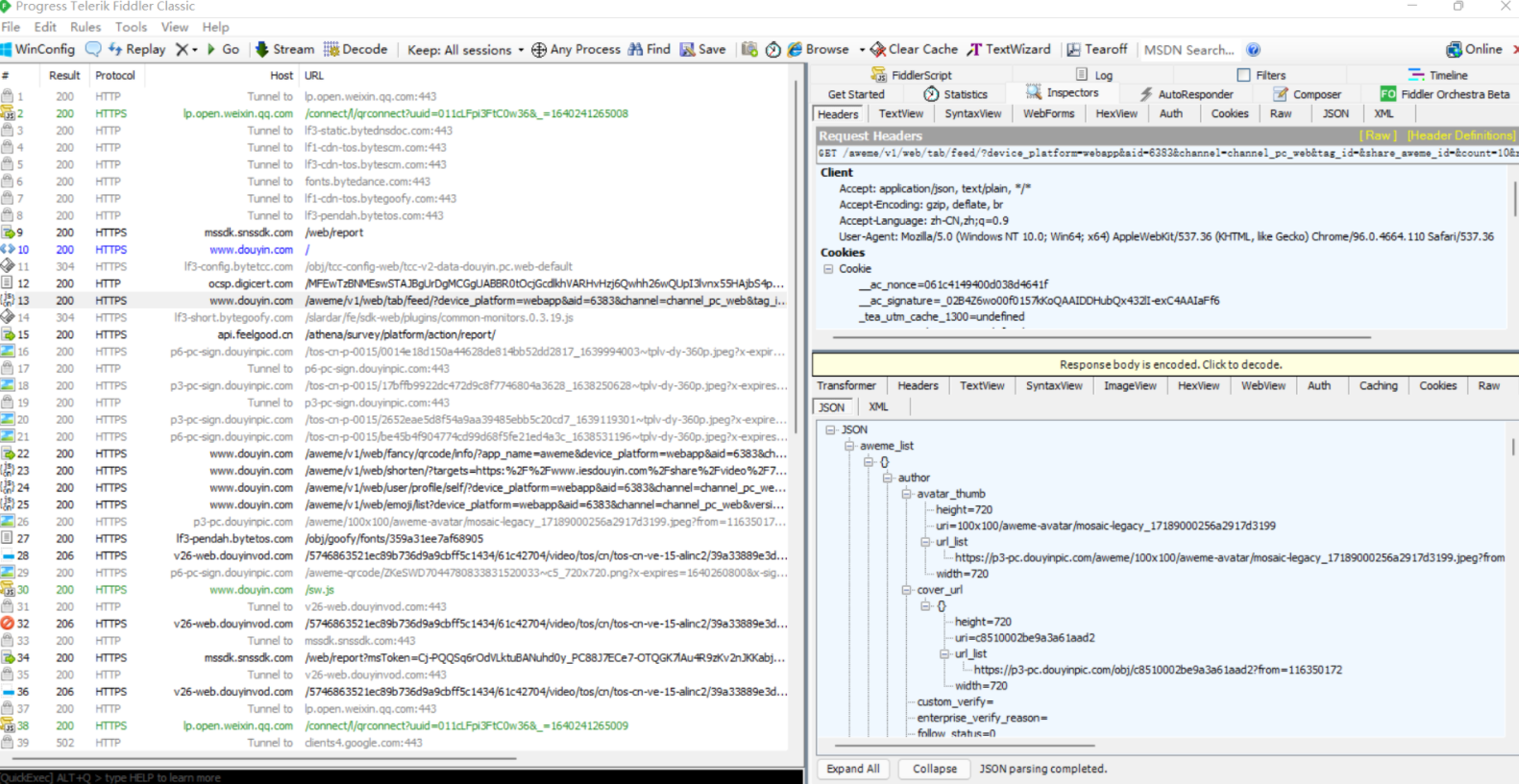Click the Browse toolbar button
Viewport: 1519px width, 784px height.
pos(819,49)
